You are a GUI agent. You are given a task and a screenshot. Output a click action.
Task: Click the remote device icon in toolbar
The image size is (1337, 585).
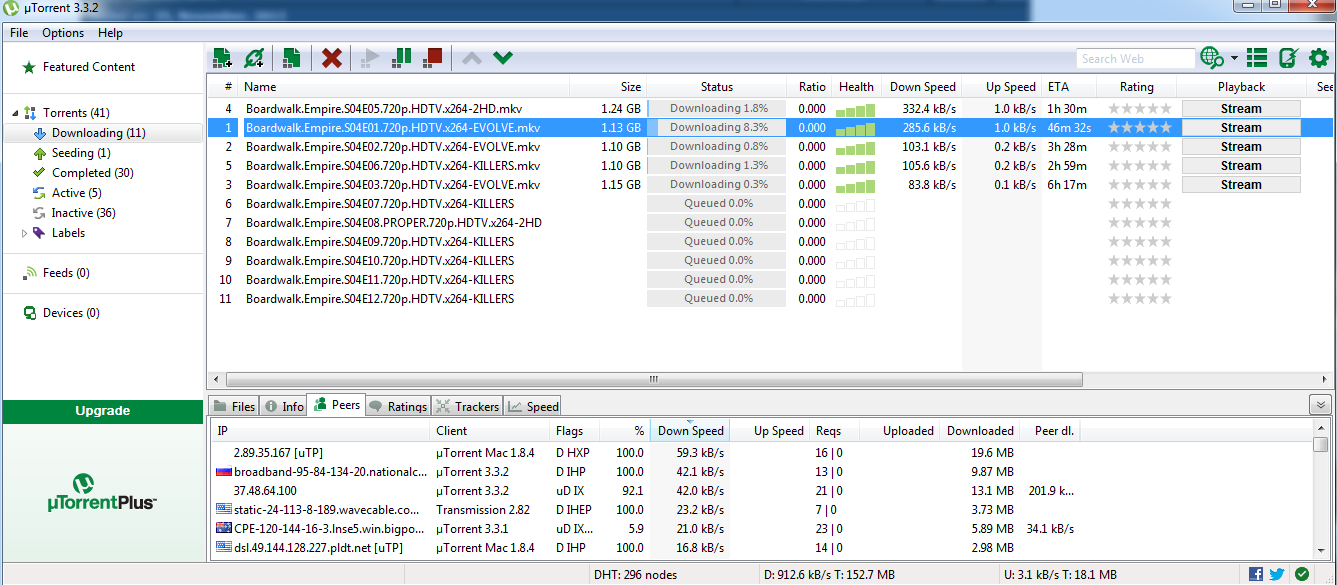(x=1288, y=58)
